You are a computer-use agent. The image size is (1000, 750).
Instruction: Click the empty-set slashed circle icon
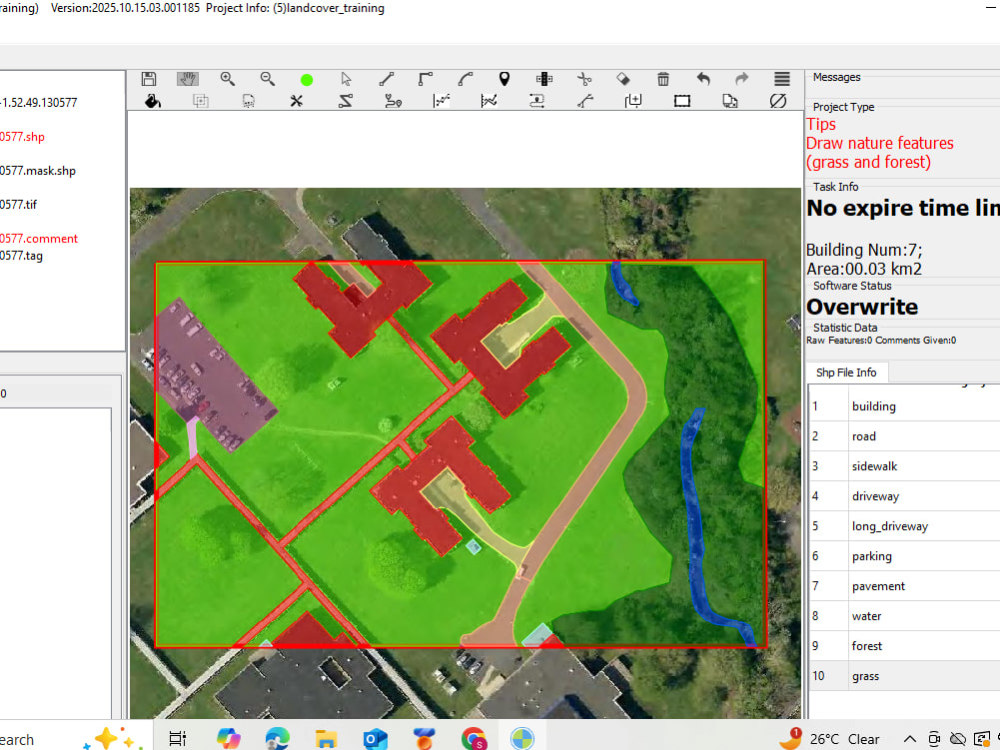click(x=778, y=101)
